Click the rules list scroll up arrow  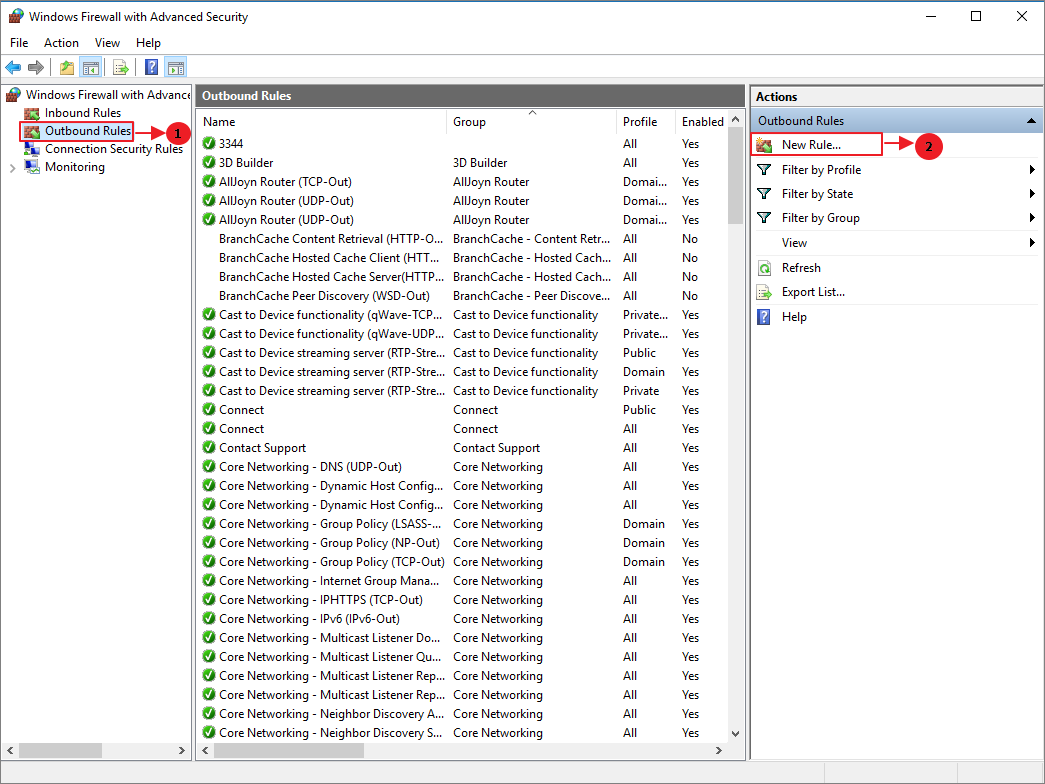click(x=736, y=119)
